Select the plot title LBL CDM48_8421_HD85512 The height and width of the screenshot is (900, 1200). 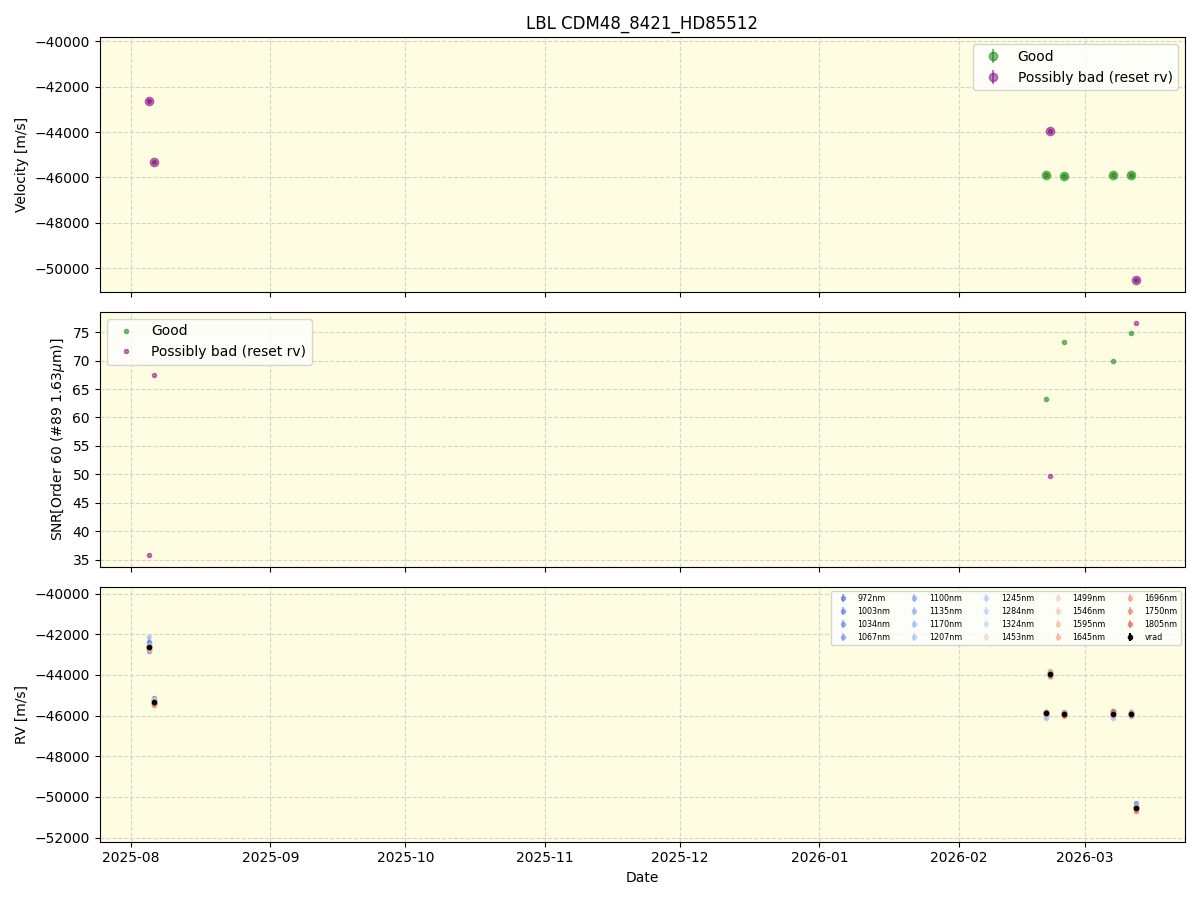(x=641, y=22)
